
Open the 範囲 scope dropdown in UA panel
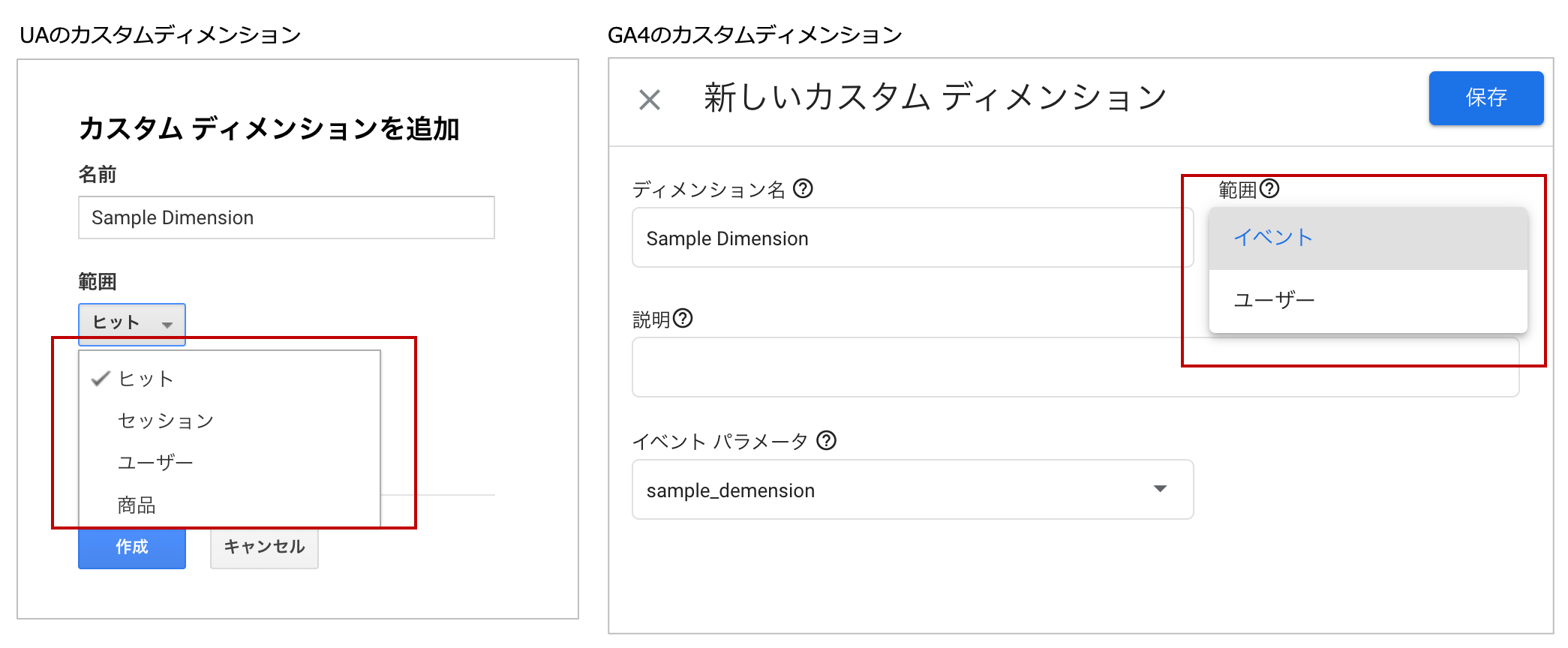click(131, 324)
